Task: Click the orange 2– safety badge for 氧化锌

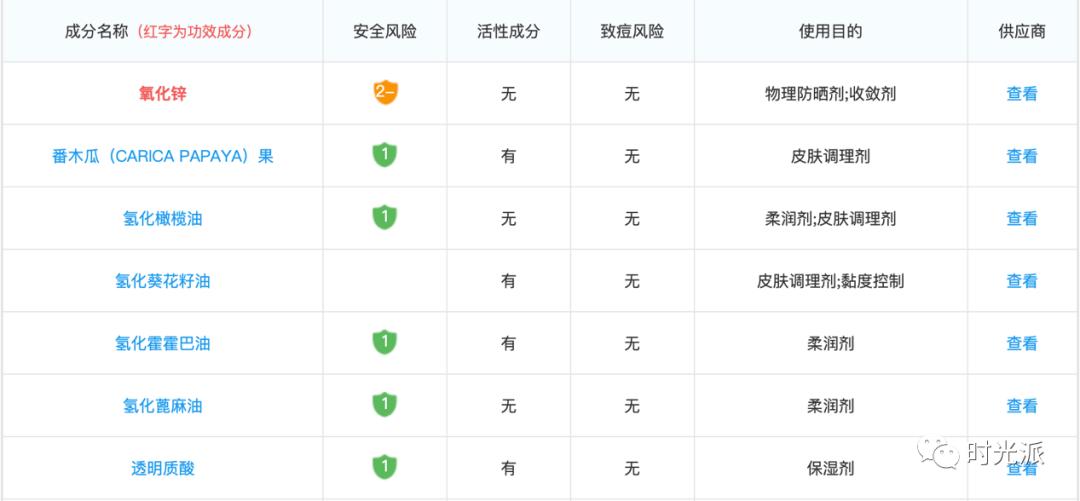Action: 386,92
